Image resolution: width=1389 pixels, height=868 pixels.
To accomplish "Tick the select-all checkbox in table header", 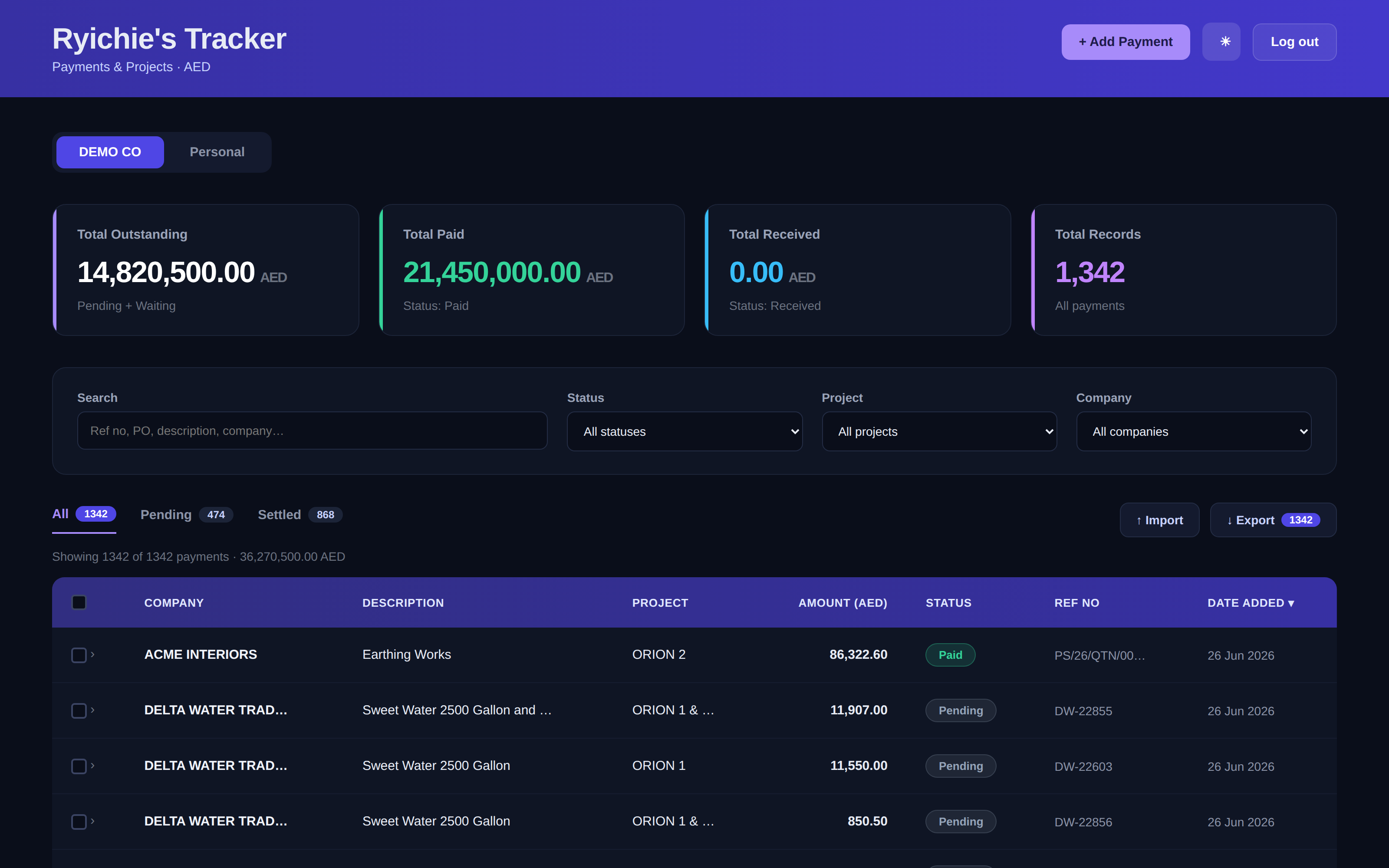I will point(79,603).
